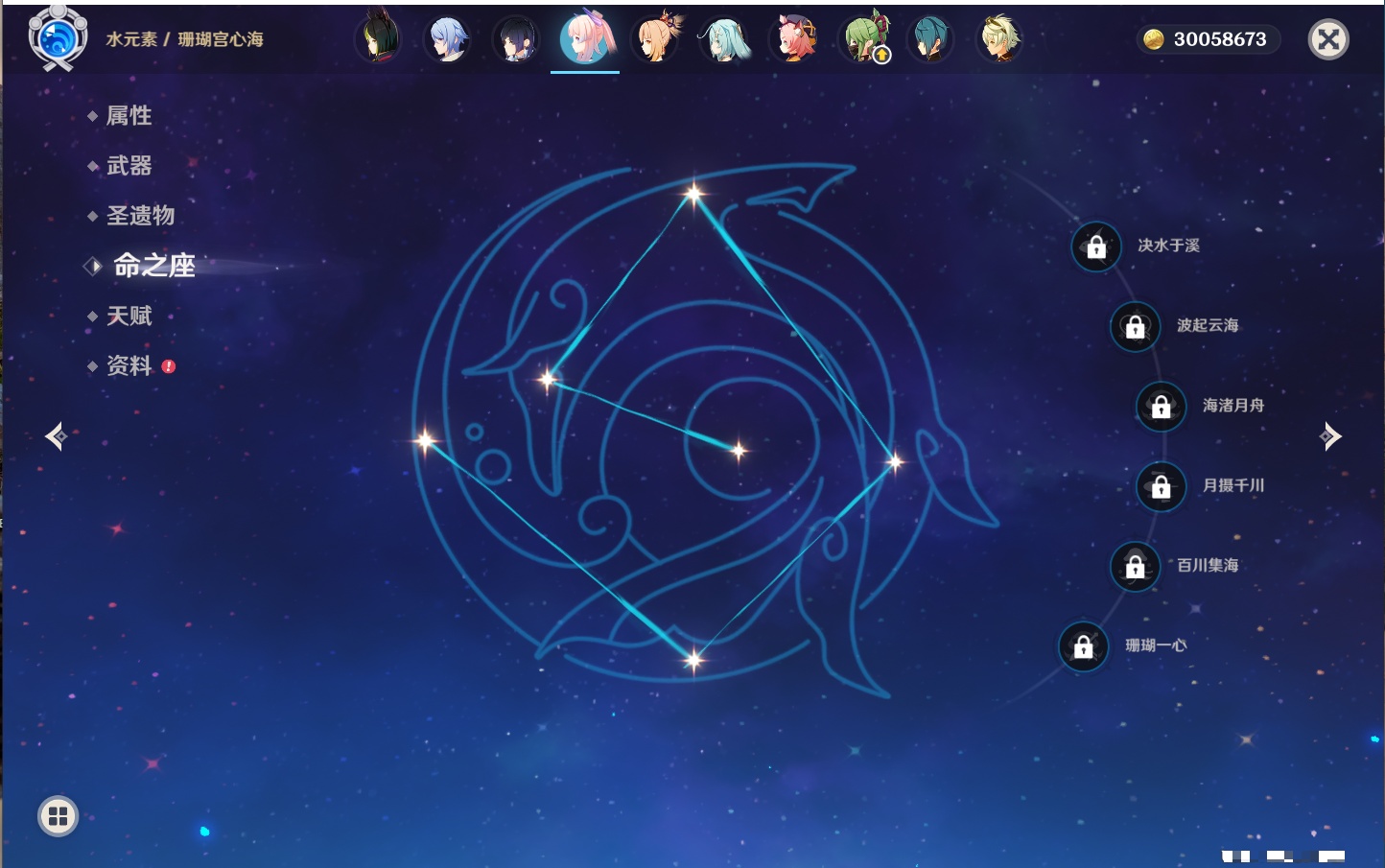Select the dark-purple-haired character avatar
The image size is (1385, 868).
pyautogui.click(x=516, y=39)
